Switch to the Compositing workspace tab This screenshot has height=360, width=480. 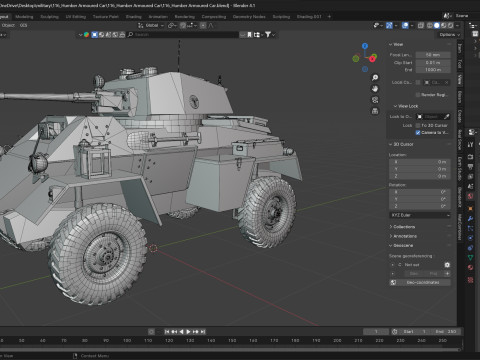[x=214, y=16]
